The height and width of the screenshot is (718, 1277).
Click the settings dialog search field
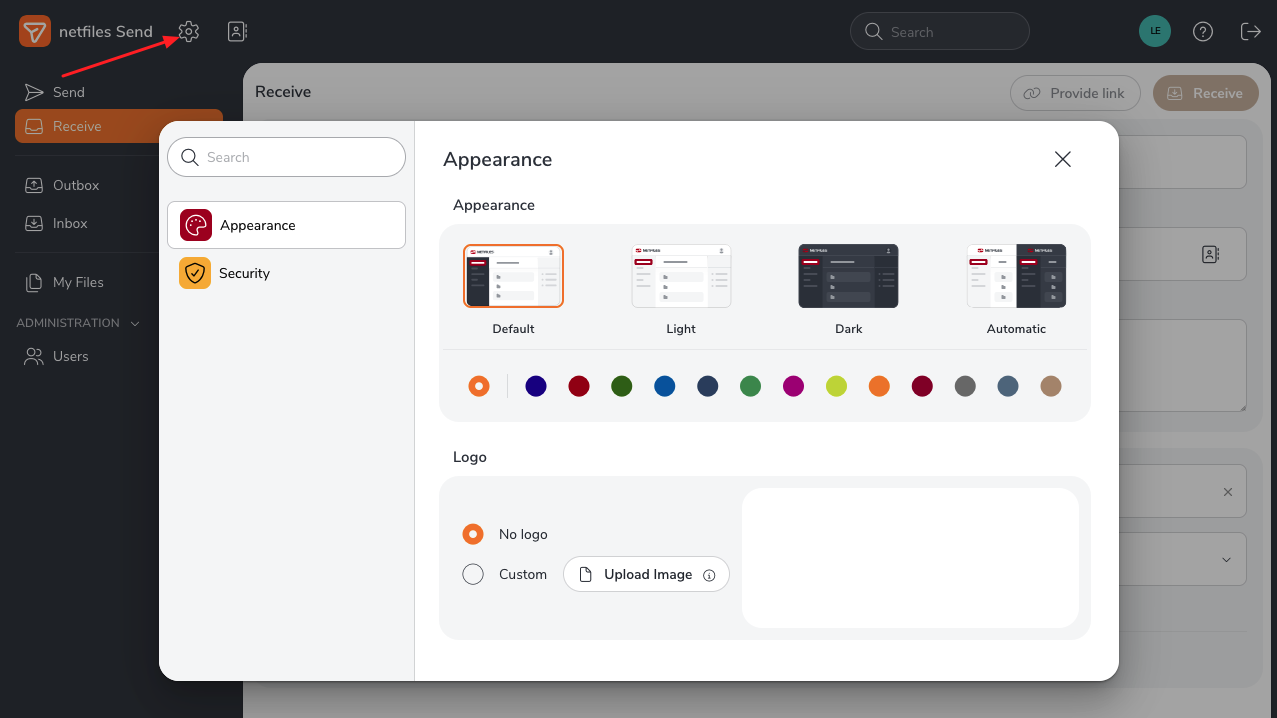coord(286,157)
